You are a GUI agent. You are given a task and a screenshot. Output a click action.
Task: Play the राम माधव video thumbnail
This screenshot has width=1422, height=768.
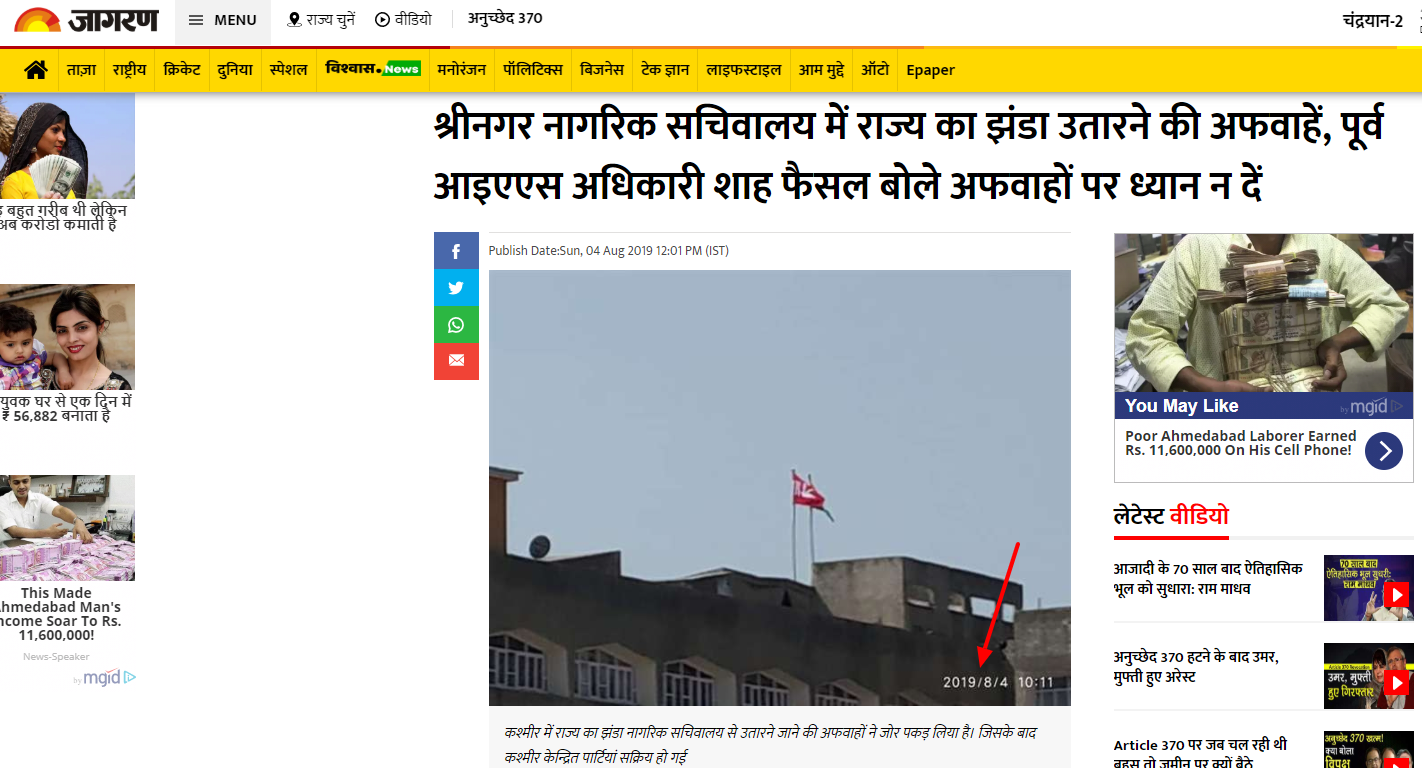coord(1368,588)
